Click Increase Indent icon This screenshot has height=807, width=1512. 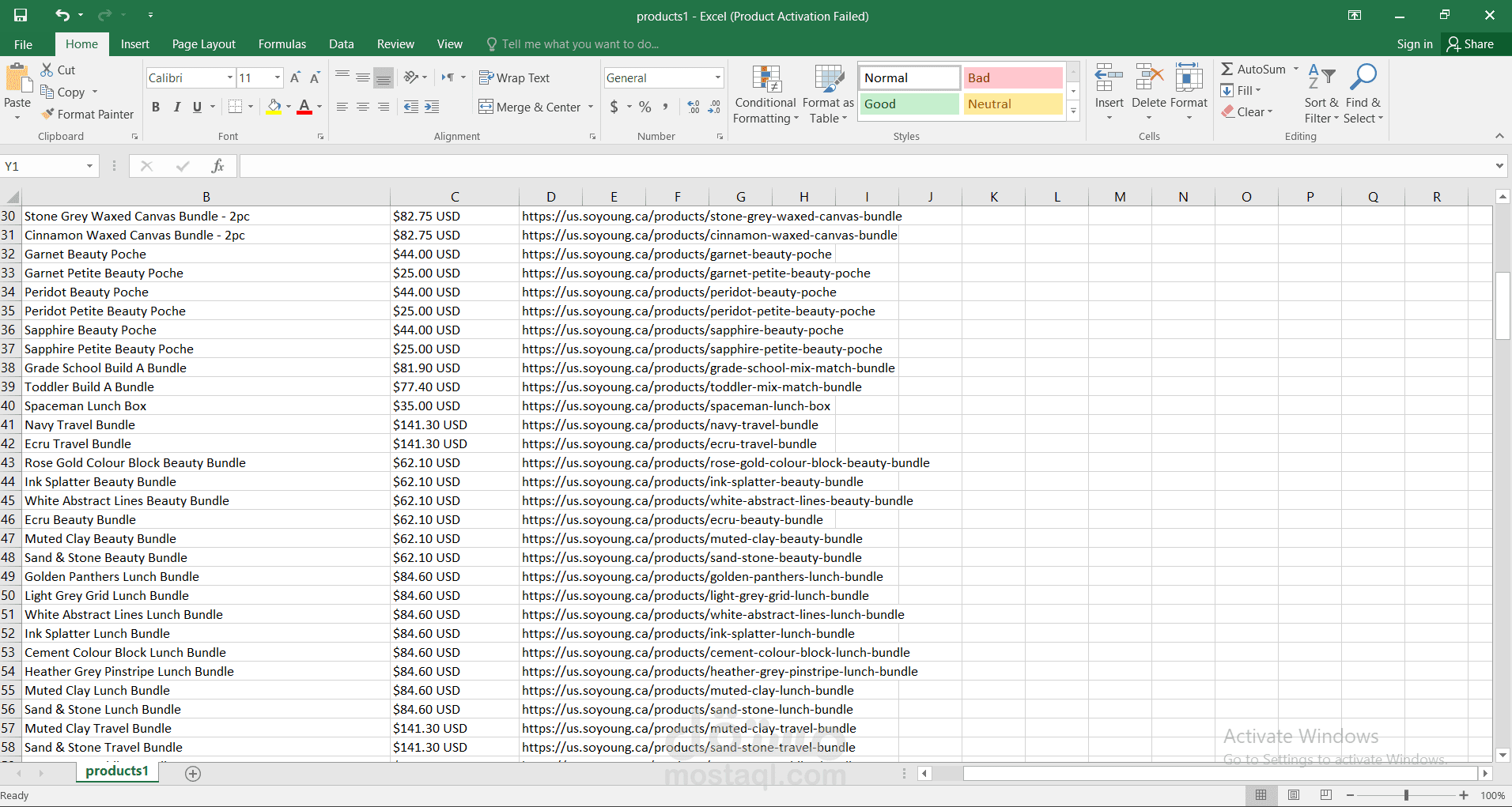(432, 107)
